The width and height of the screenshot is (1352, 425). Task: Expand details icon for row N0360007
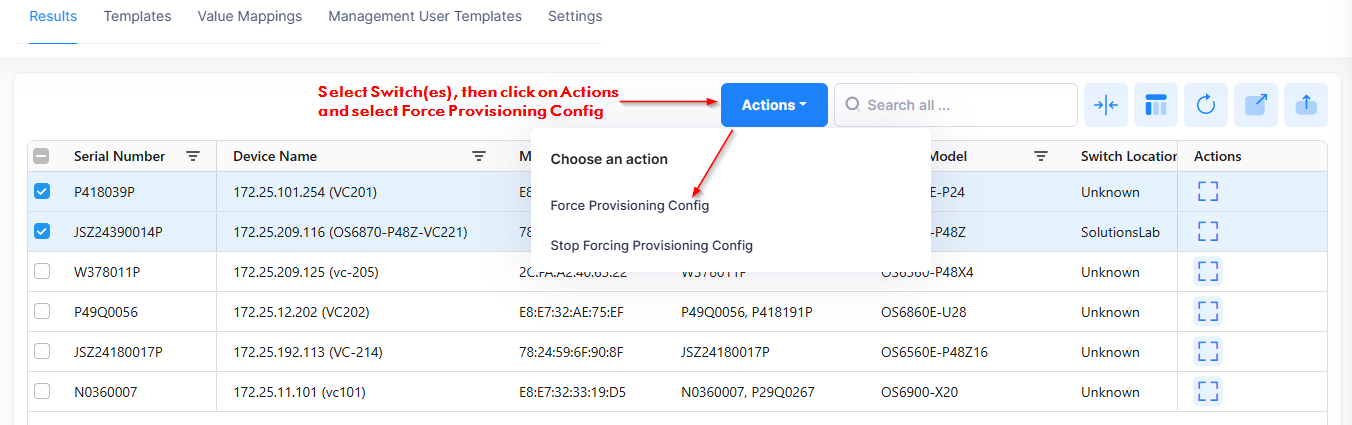click(x=1208, y=392)
